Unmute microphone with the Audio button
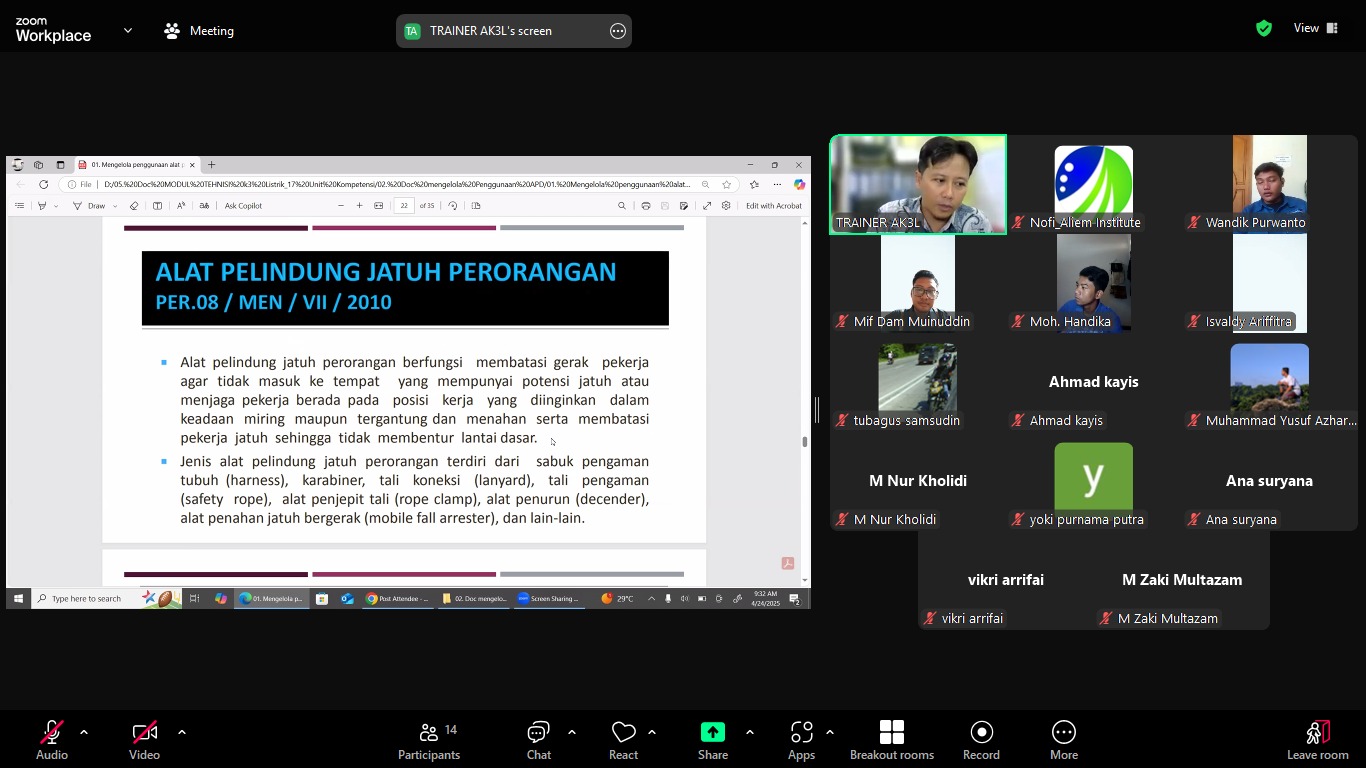 coord(52,740)
